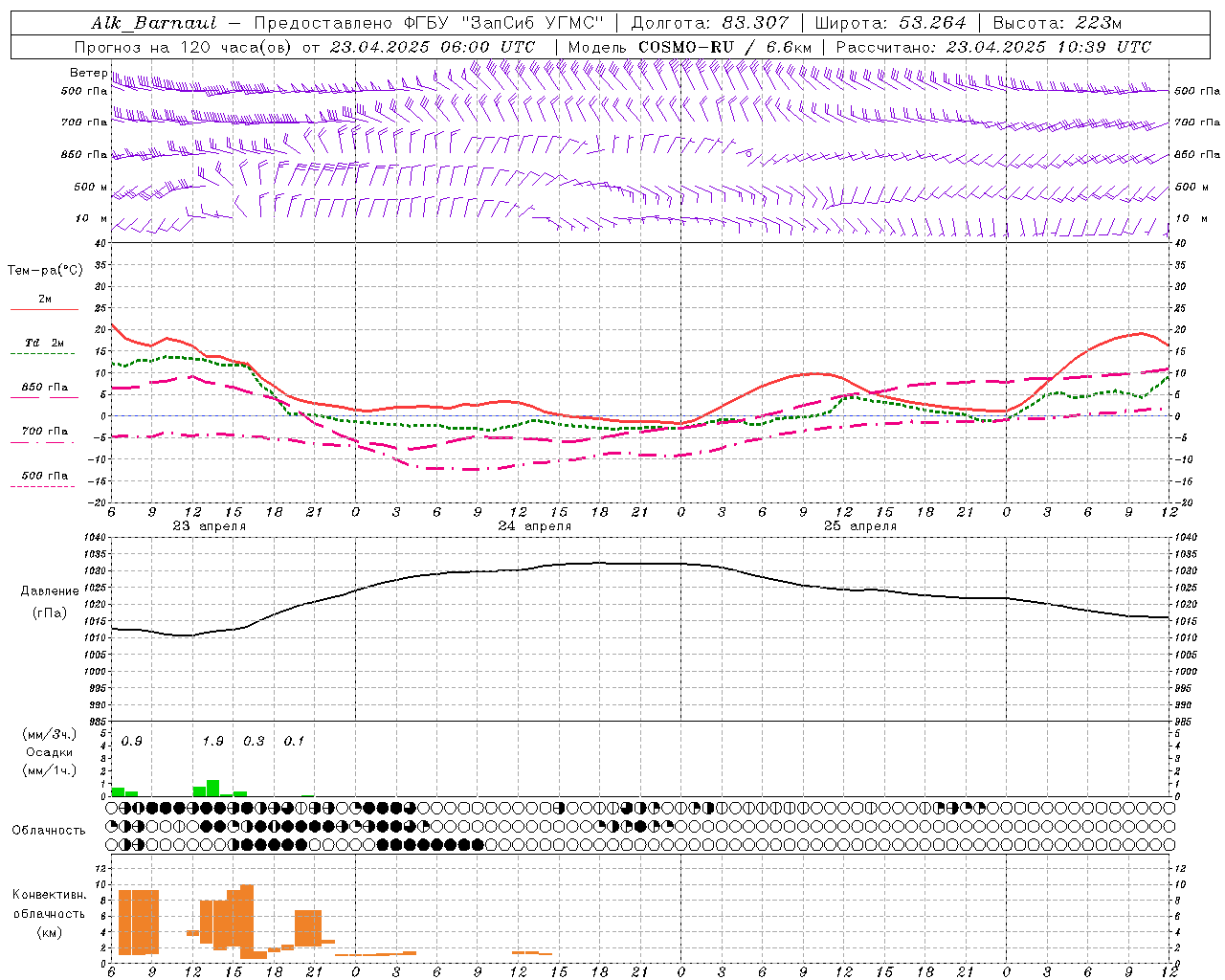The image size is (1225, 980).
Task: Click the "Прогноз на 120 часа(ов)" text
Action: (x=185, y=47)
